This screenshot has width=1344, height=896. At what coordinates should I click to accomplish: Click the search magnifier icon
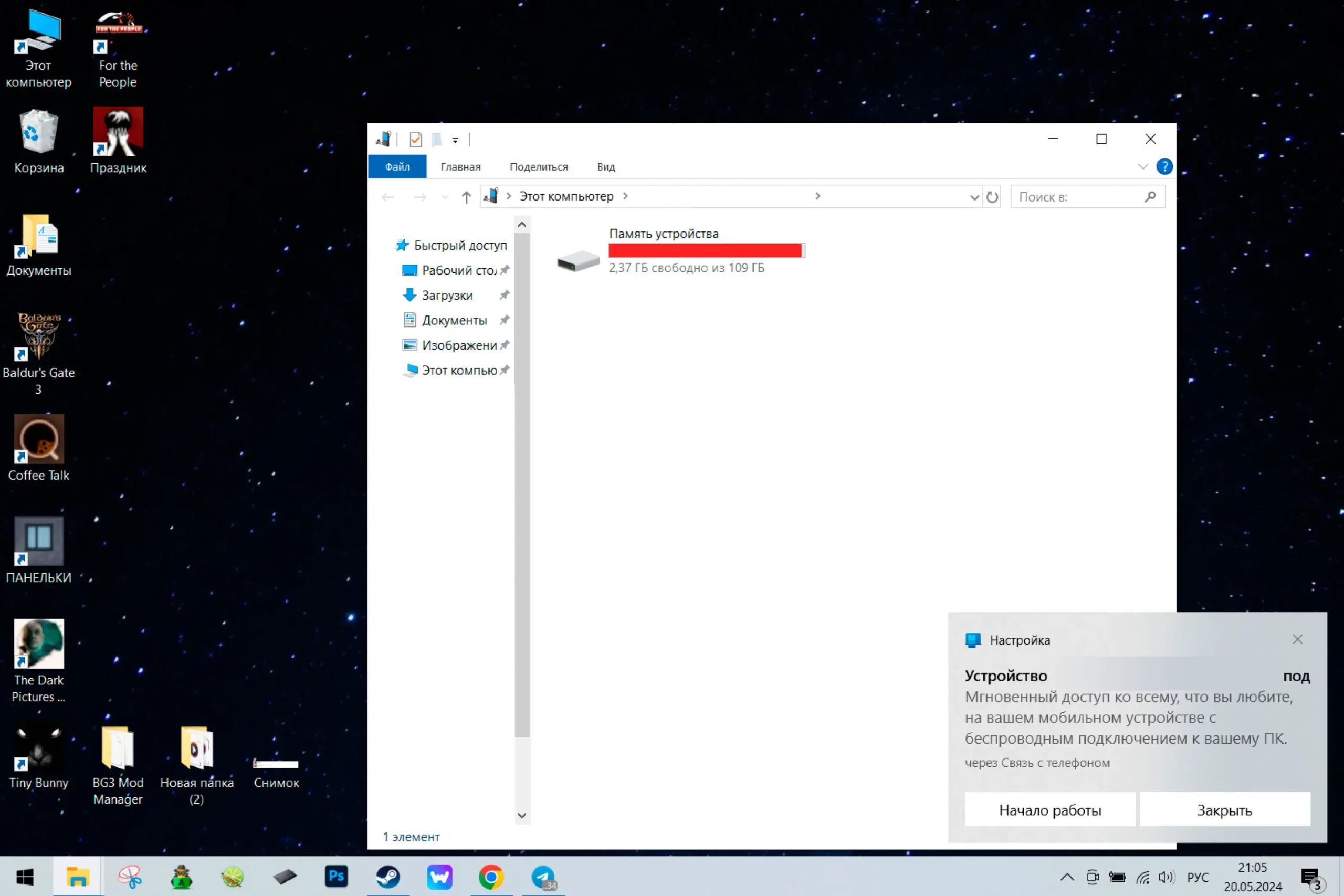[x=1150, y=197]
